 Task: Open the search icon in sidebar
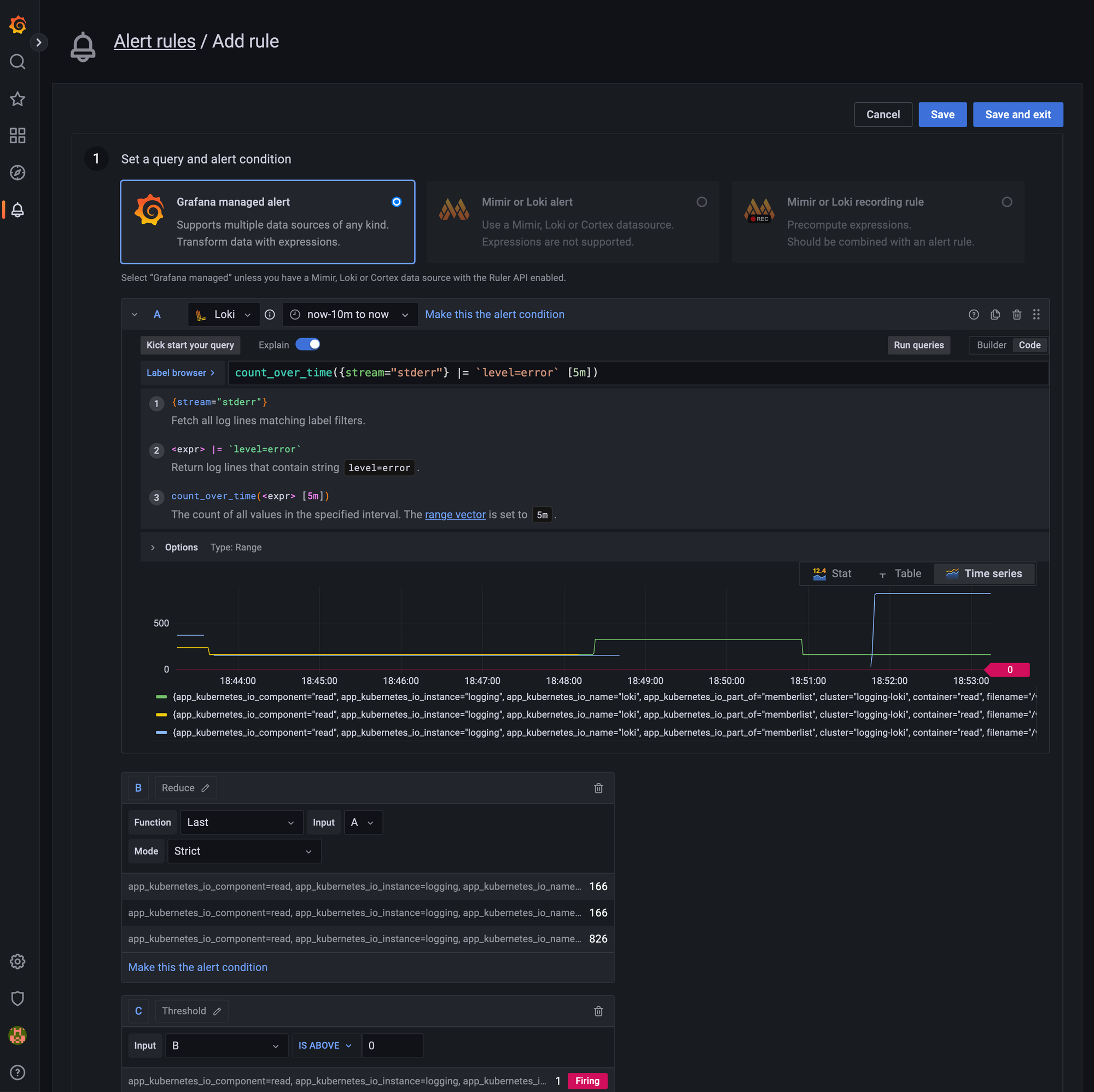pyautogui.click(x=18, y=62)
